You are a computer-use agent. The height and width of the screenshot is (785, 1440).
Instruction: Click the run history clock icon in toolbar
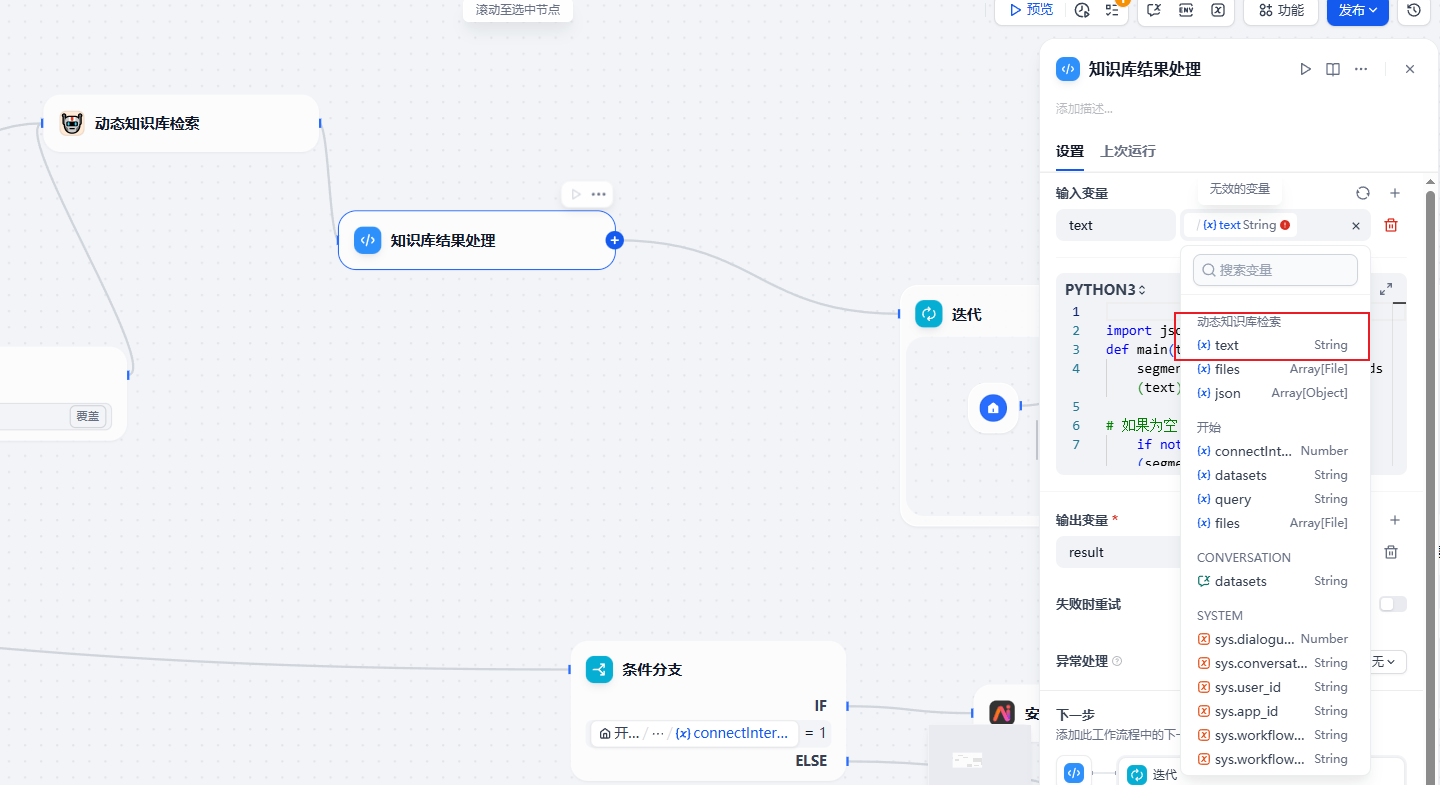tap(1082, 10)
